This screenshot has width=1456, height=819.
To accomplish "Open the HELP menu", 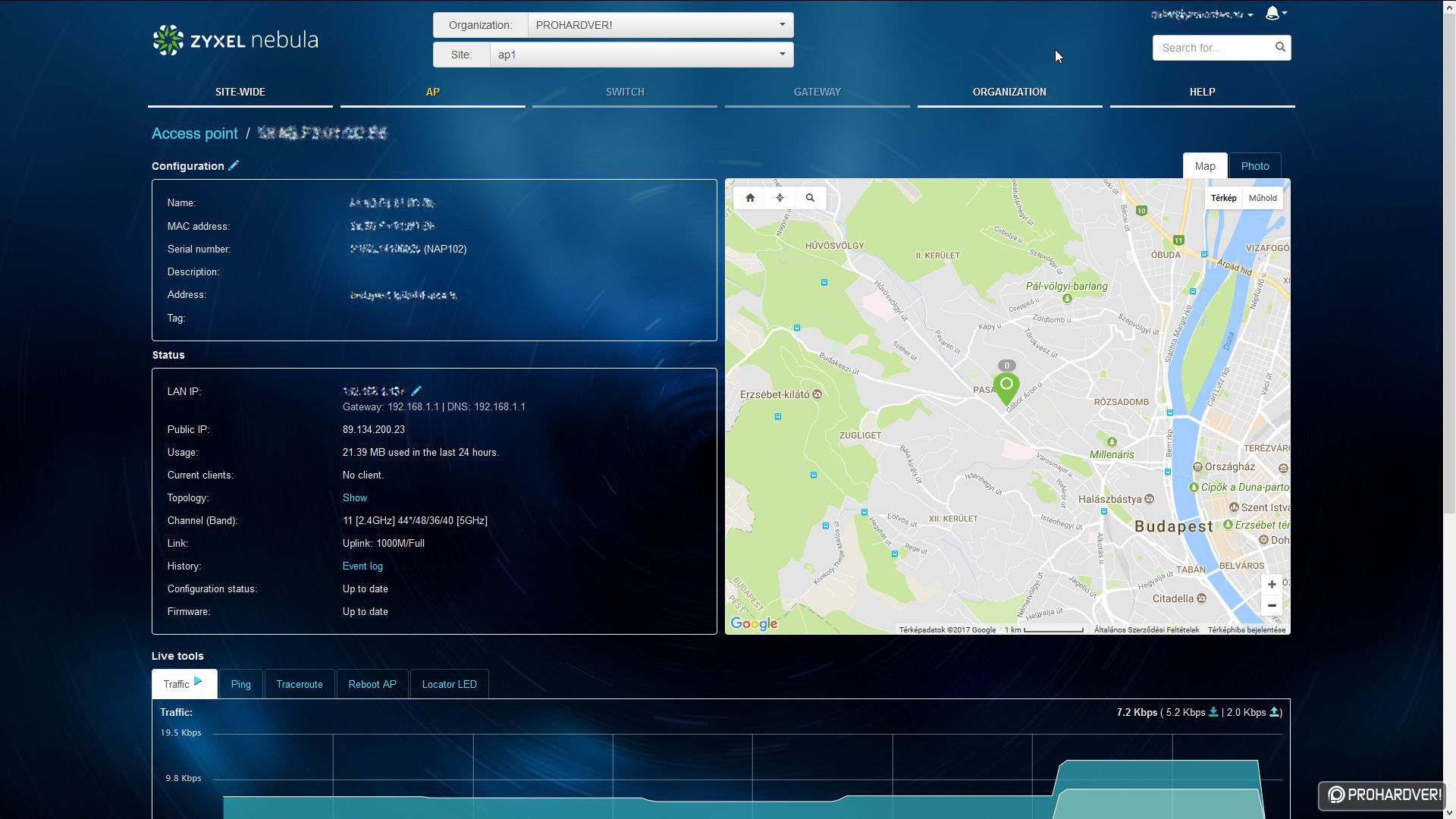I will point(1202,92).
